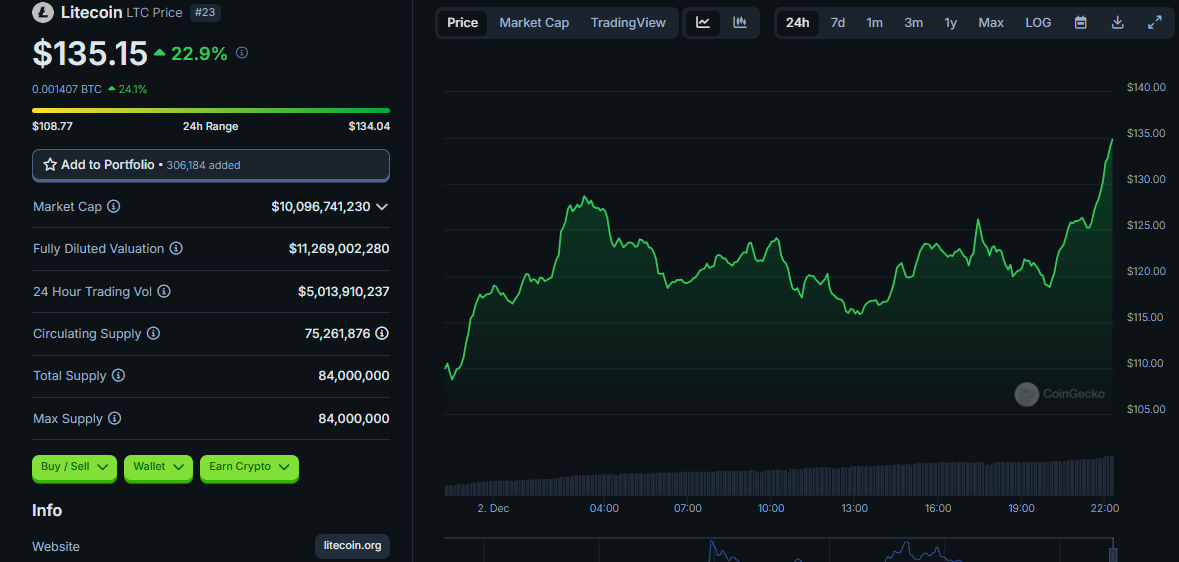Click the 0.001407 BTC value

67,89
